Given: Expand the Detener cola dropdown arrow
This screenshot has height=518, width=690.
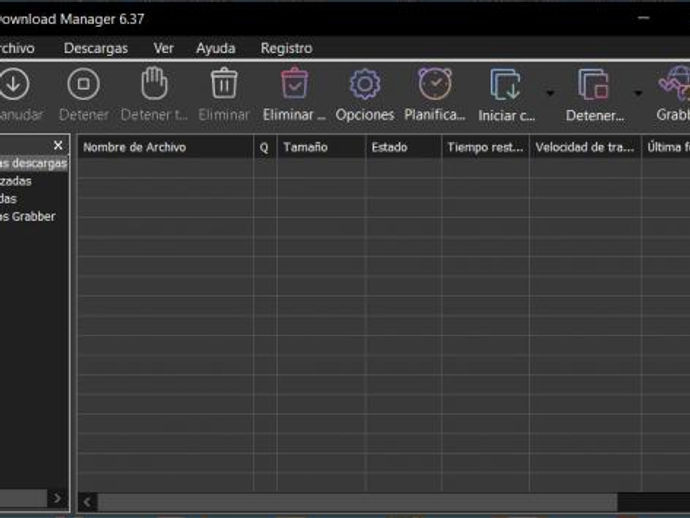Looking at the screenshot, I should pyautogui.click(x=638, y=93).
